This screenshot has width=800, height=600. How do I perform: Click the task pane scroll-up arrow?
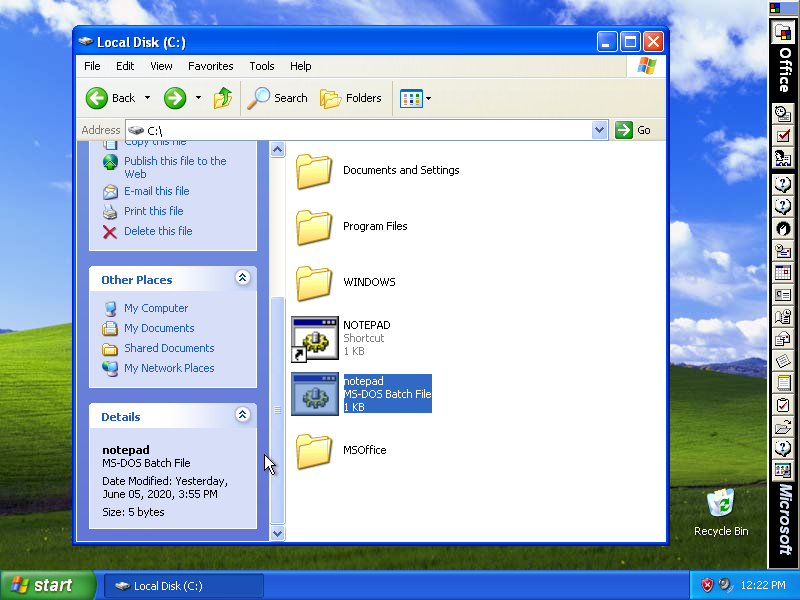click(278, 149)
